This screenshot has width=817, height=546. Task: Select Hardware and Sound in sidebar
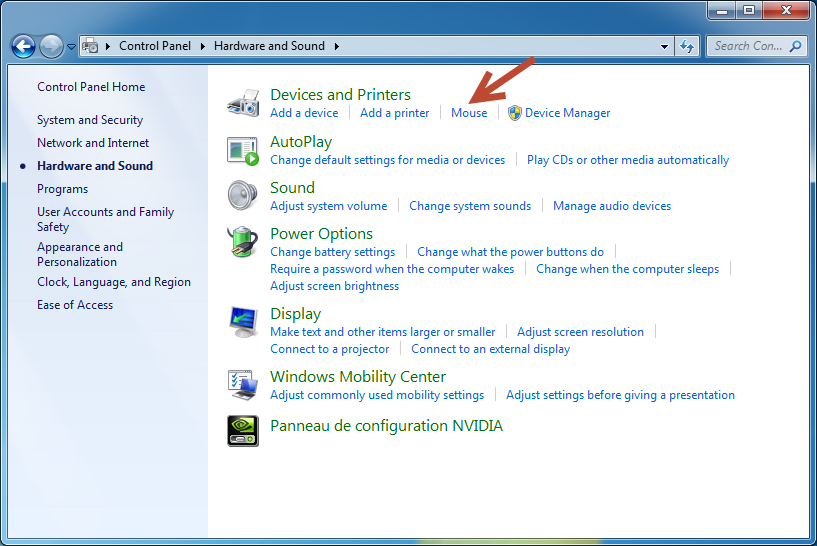click(x=95, y=166)
